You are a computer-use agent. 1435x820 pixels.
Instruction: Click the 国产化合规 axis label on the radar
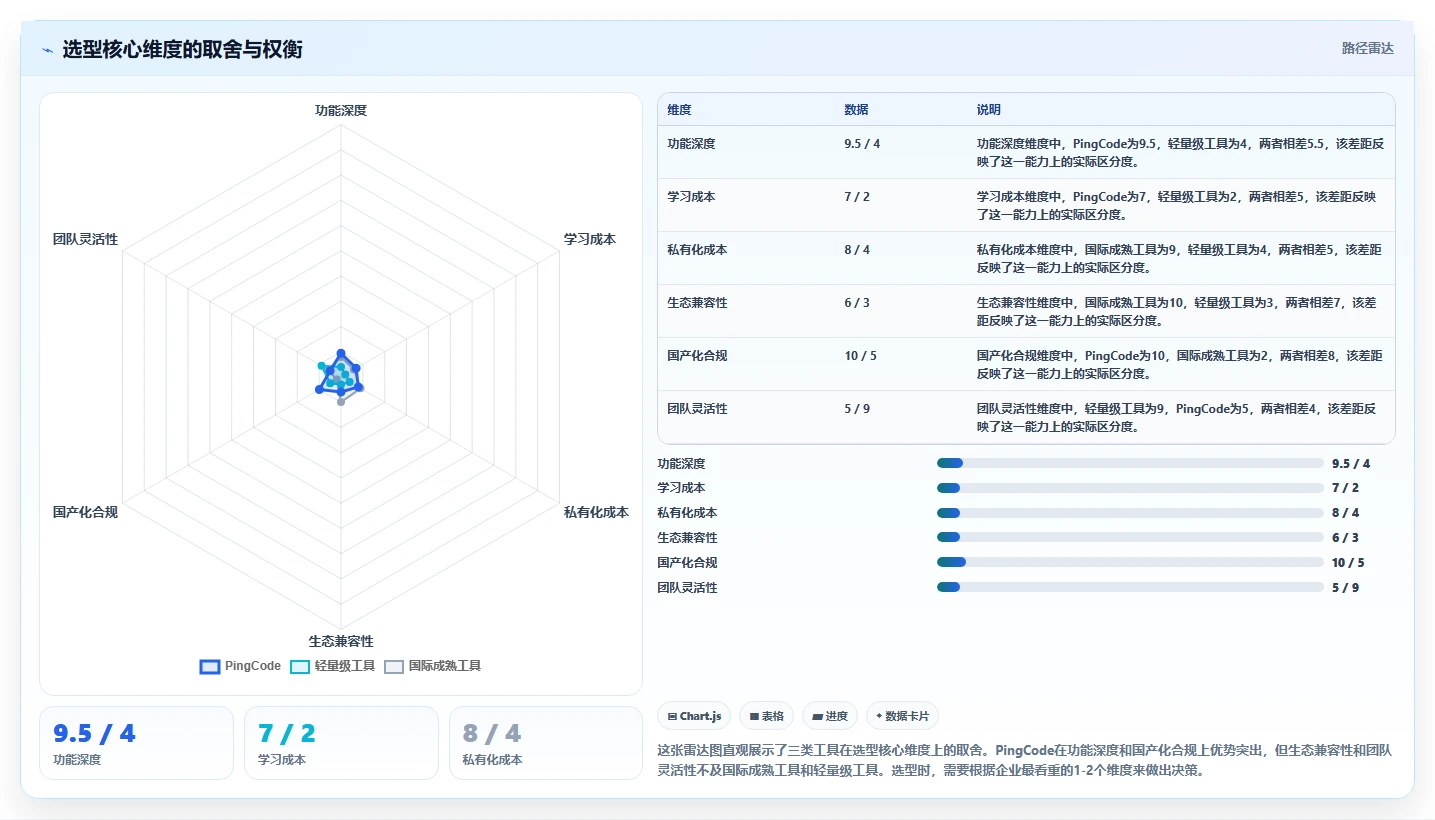point(85,512)
